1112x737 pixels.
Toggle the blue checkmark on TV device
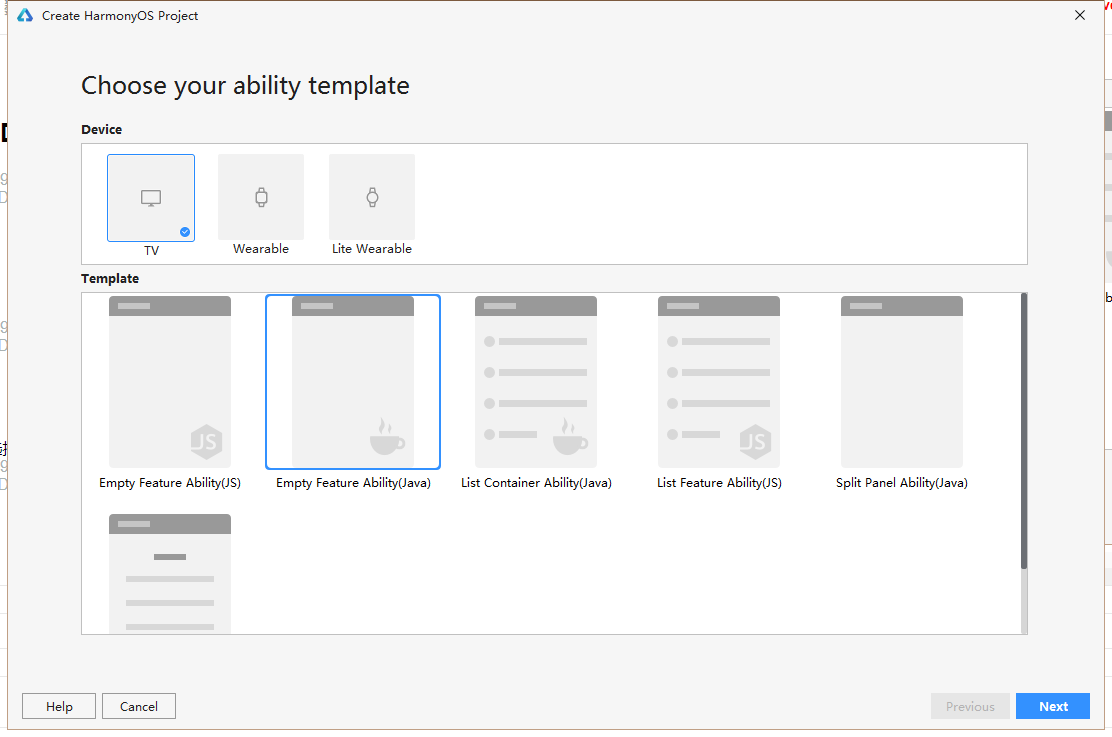[184, 232]
